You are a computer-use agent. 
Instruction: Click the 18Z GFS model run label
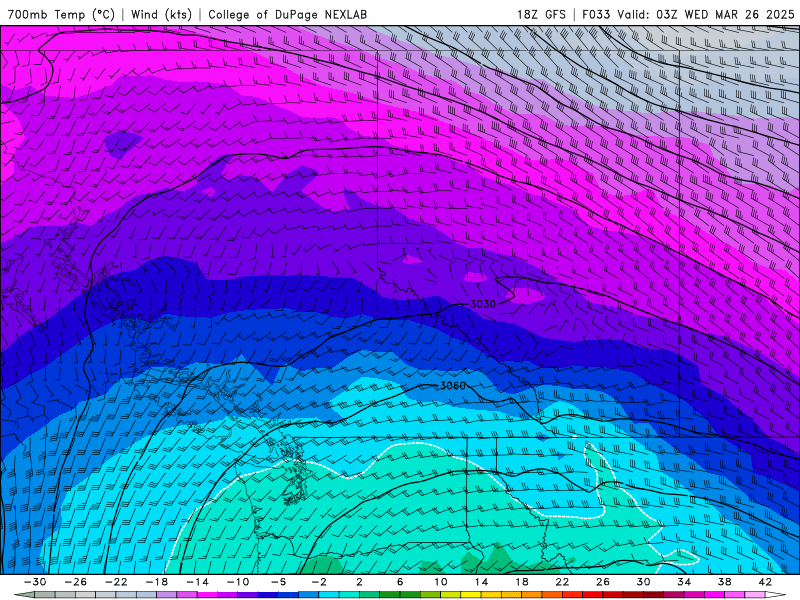coord(541,14)
